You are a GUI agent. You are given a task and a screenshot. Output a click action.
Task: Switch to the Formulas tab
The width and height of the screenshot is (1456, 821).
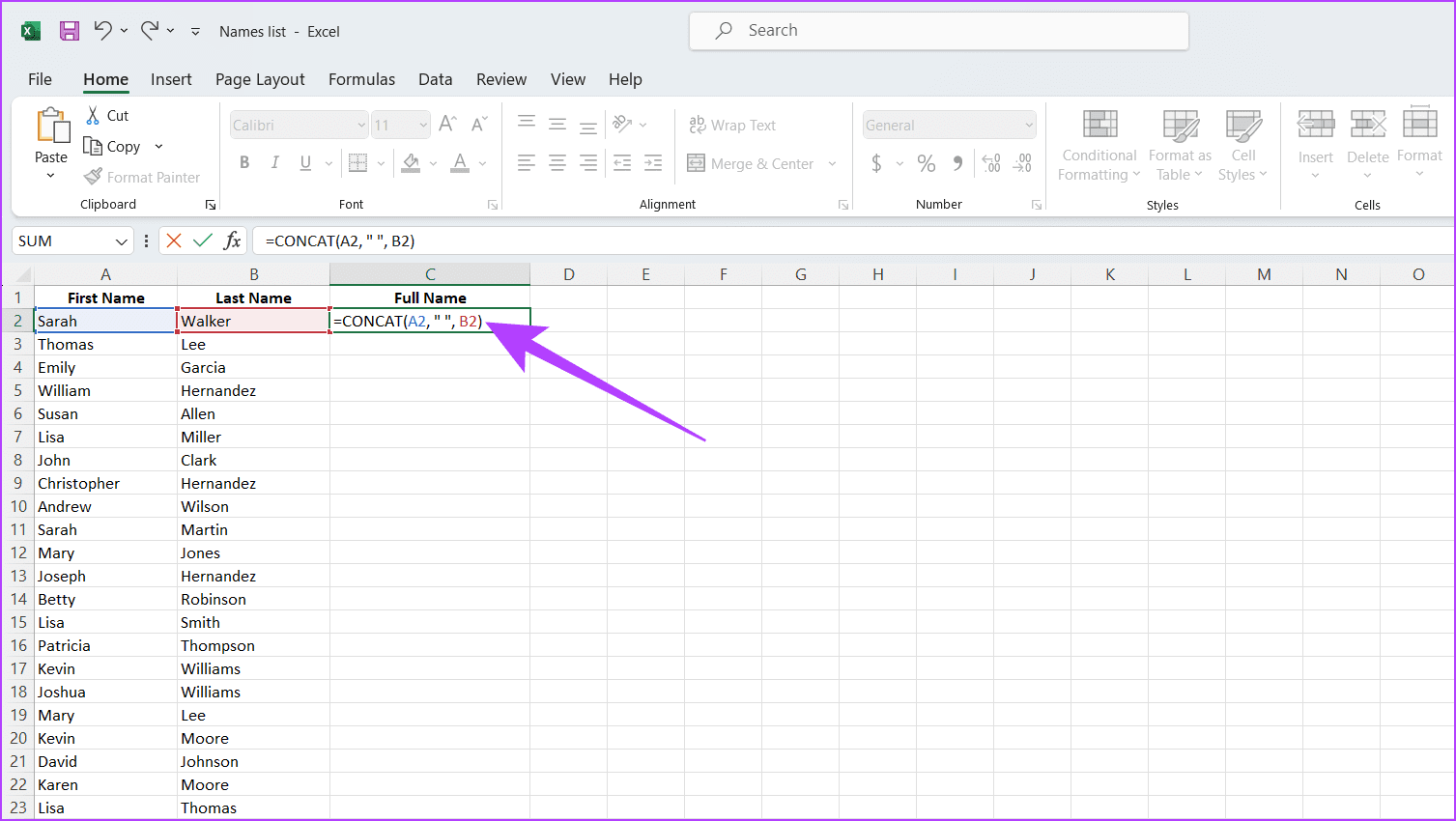coord(361,79)
